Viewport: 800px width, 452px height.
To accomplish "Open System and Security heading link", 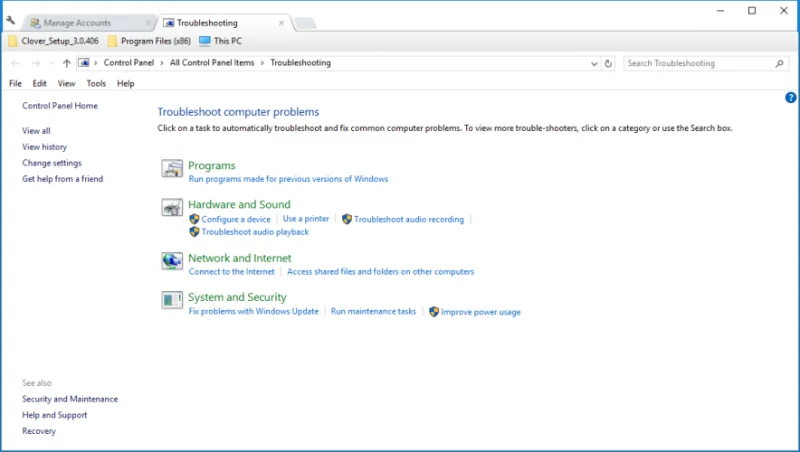I will 237,297.
